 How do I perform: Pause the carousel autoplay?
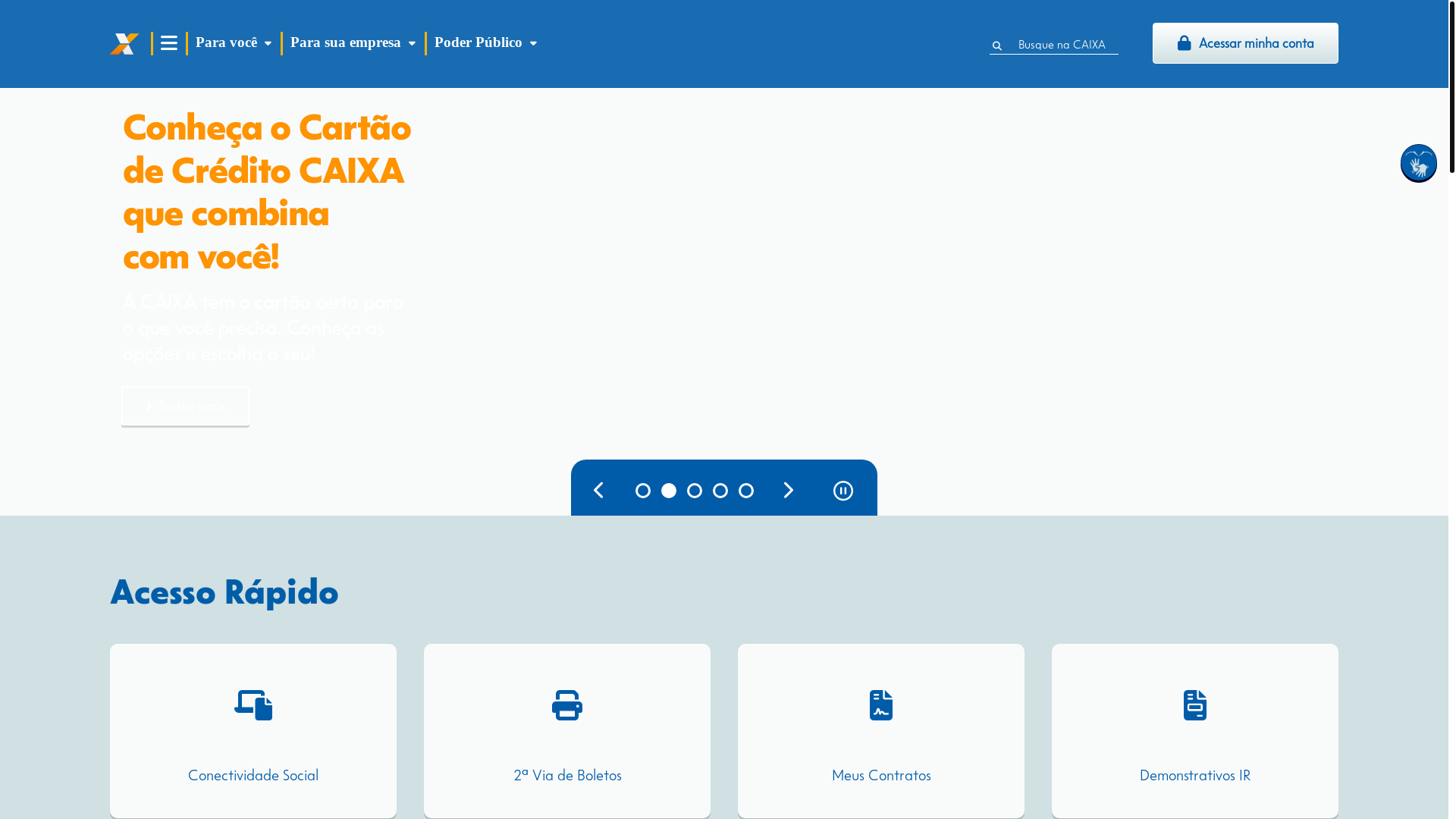[x=843, y=491]
